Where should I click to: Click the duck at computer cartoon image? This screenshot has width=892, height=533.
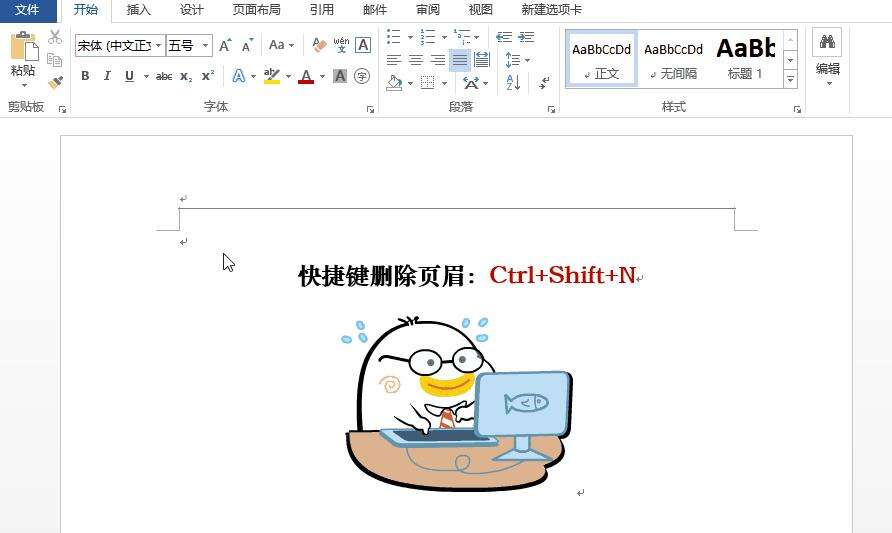[x=456, y=403]
